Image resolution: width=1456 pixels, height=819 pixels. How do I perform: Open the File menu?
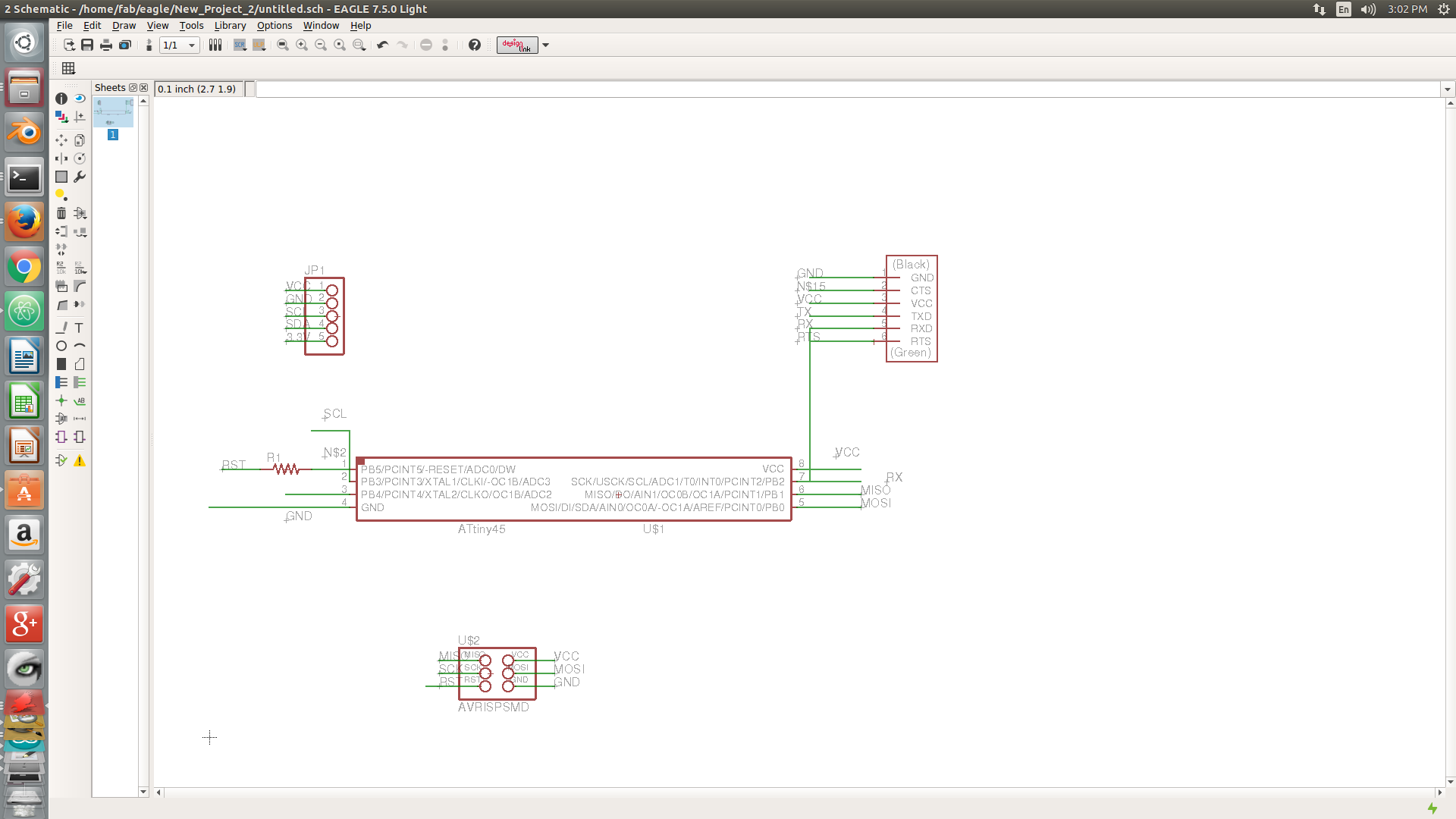64,25
